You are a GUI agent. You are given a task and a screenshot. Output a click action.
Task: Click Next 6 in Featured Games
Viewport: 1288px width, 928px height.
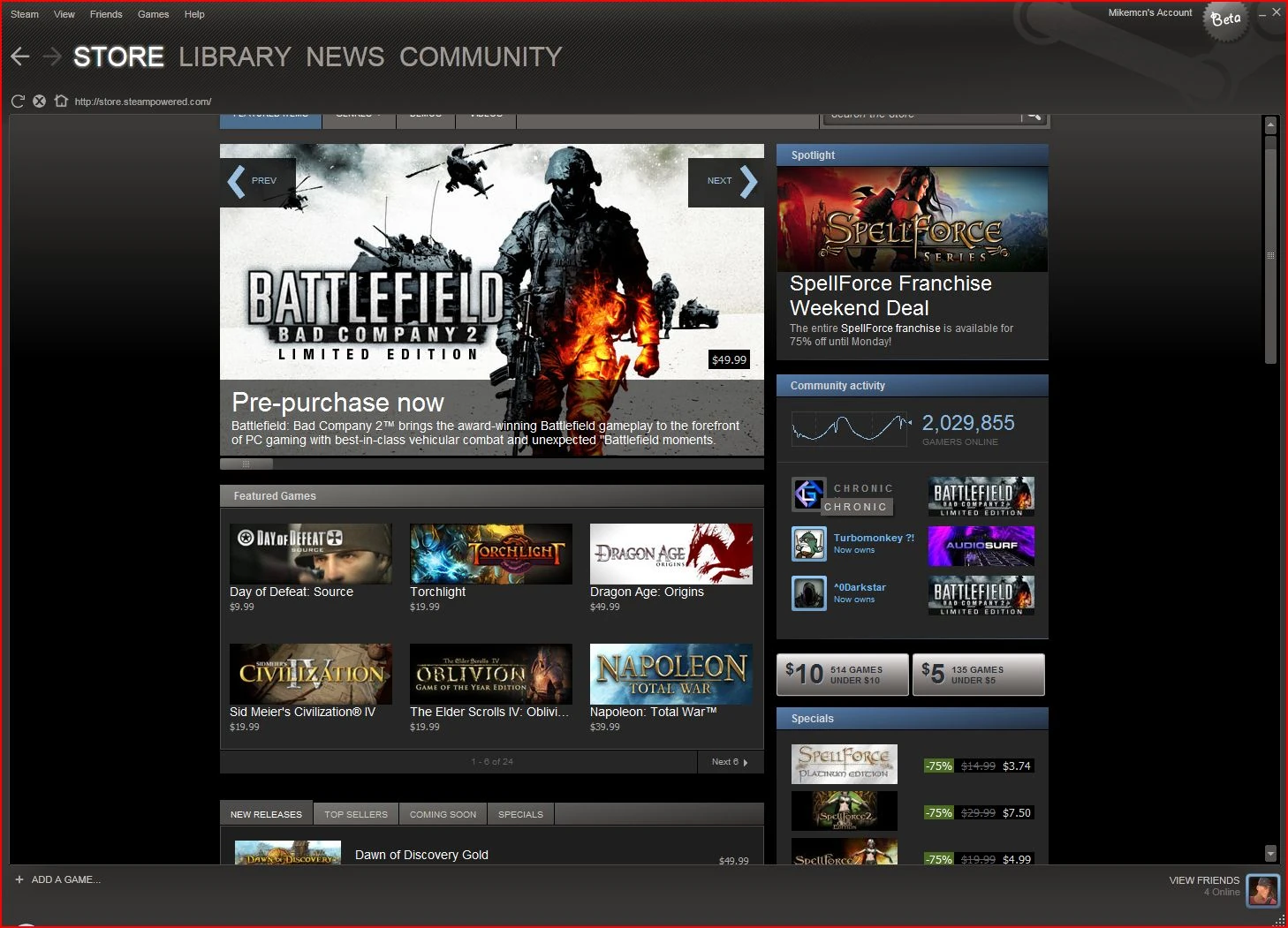pyautogui.click(x=730, y=762)
